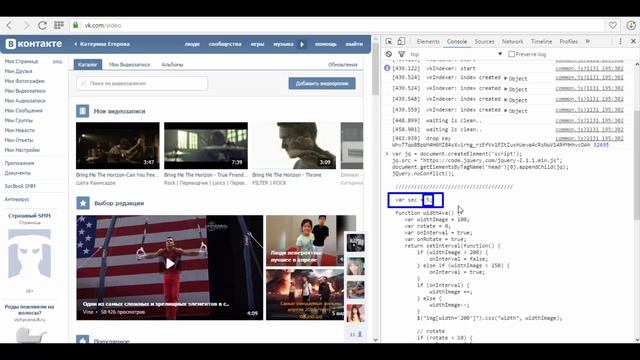Open Мои Новости in the sidebar
This screenshot has width=640, height=360.
(x=20, y=130)
